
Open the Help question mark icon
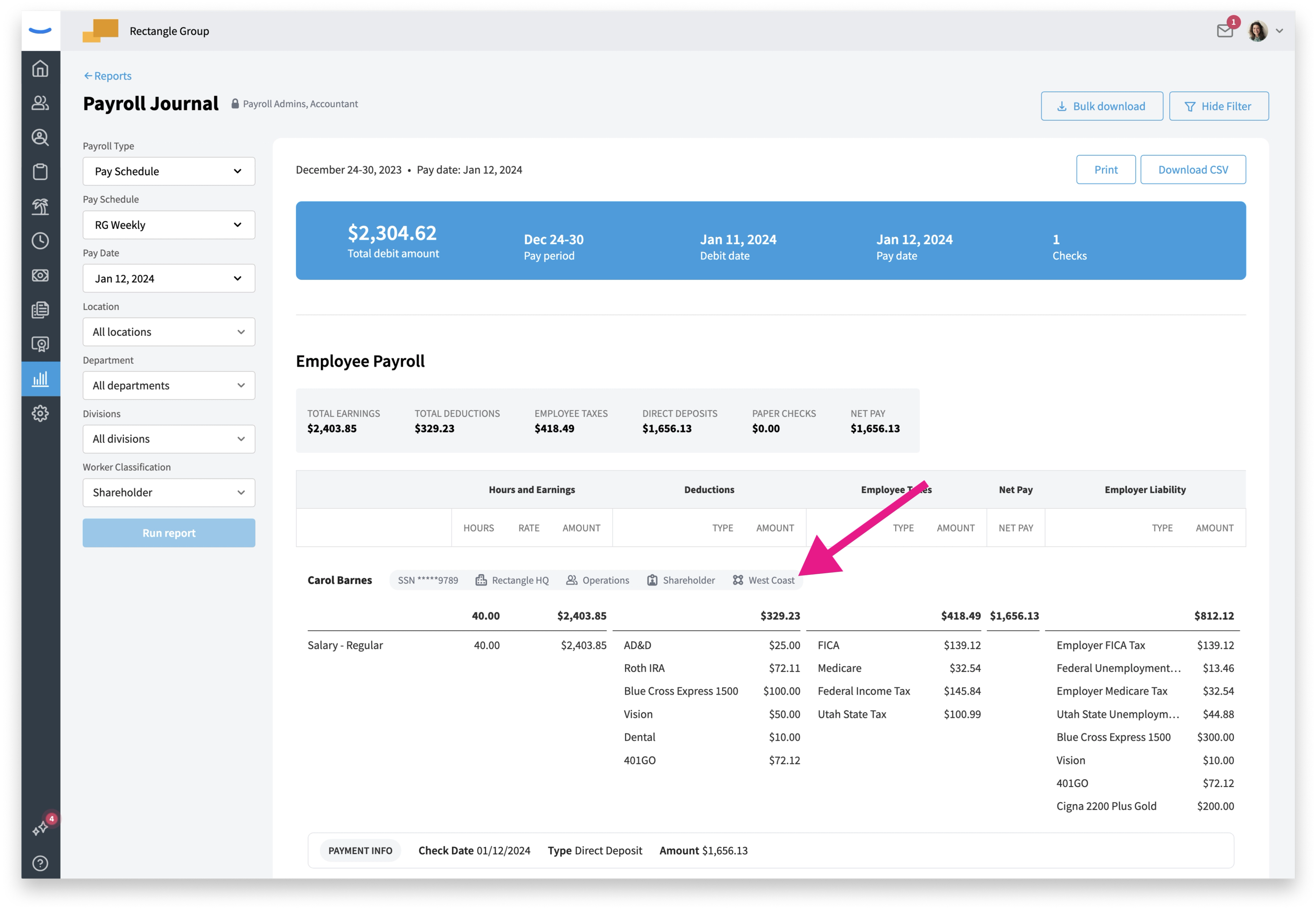click(40, 863)
